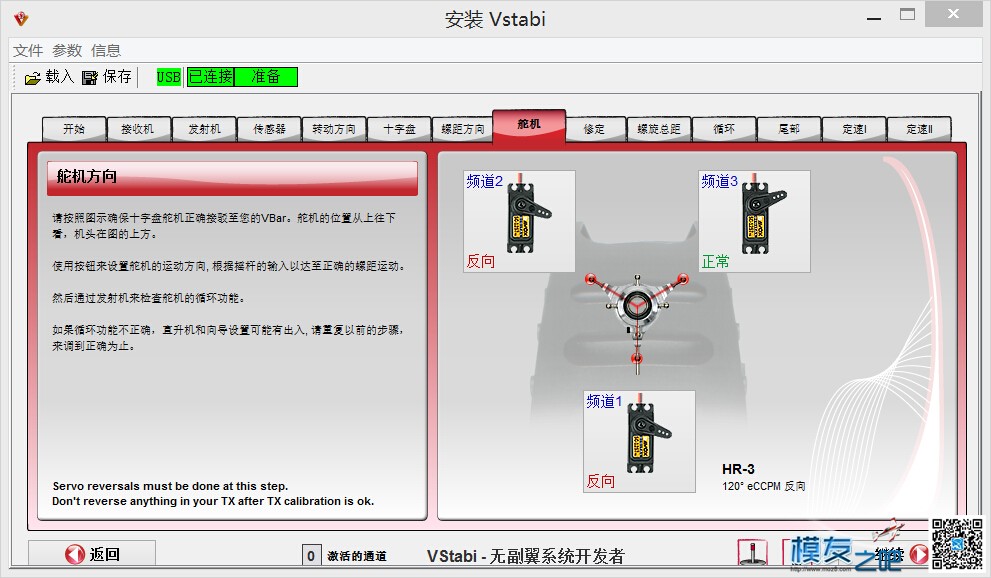This screenshot has width=991, height=578.
Task: Click the joystick icon in the bottom bar
Action: [x=752, y=553]
